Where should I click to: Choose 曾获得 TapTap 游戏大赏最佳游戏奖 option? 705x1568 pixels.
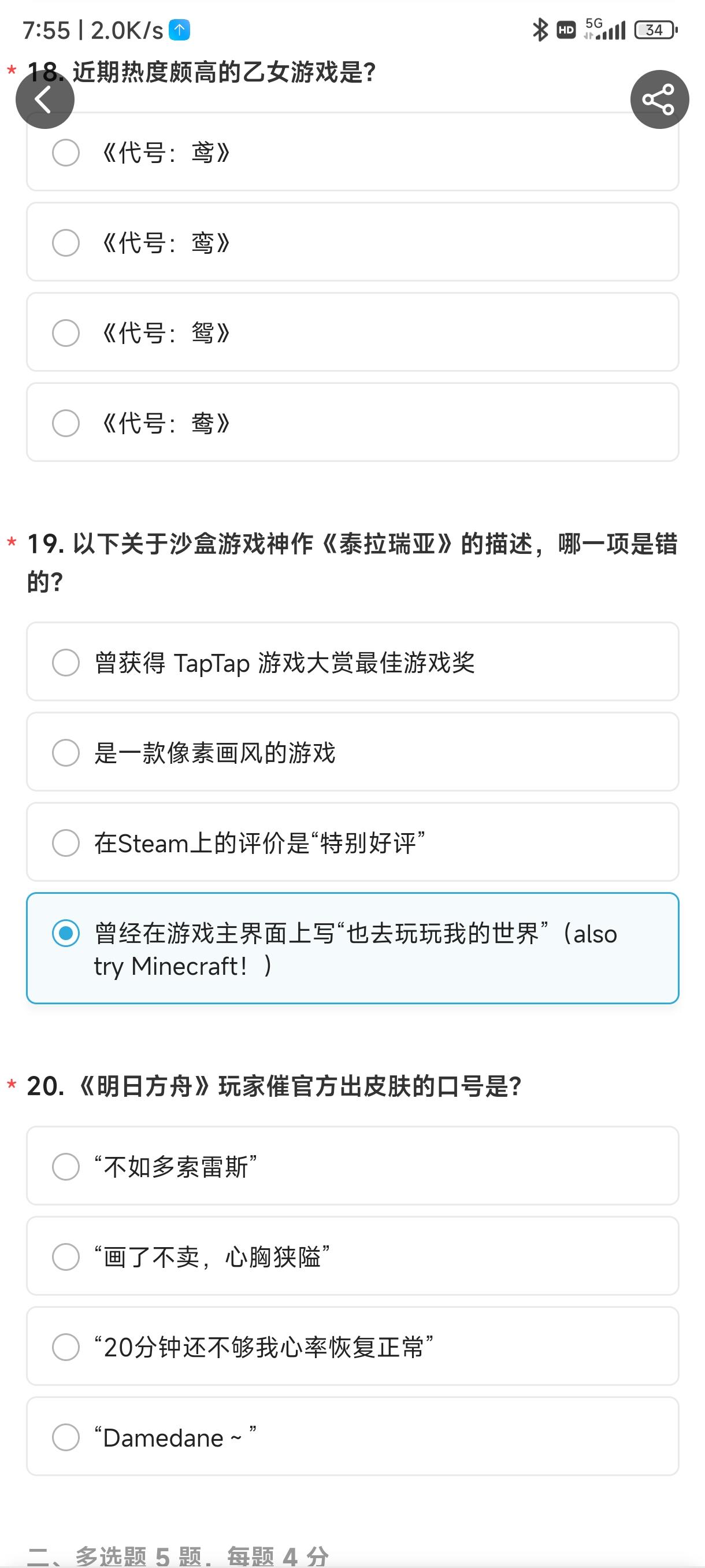[x=353, y=661]
